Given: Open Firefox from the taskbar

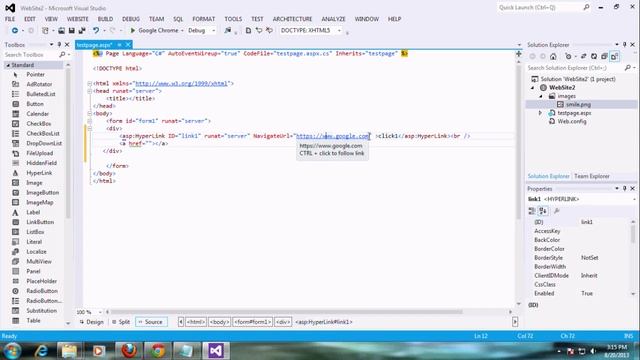Looking at the screenshot, I should click(129, 351).
